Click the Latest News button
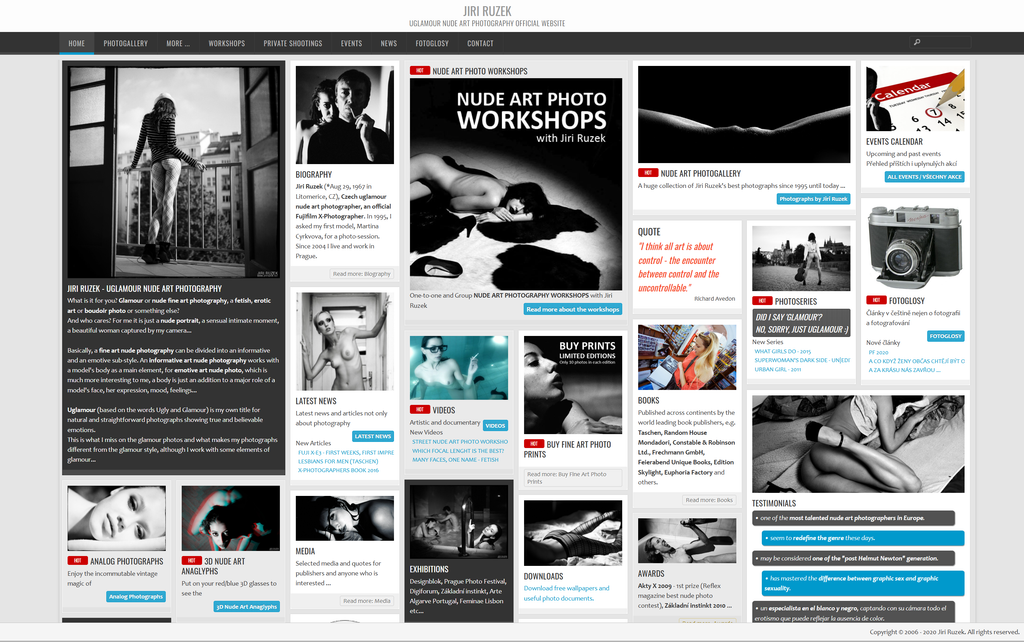Screen dimensions: 1024x642 tap(373, 436)
